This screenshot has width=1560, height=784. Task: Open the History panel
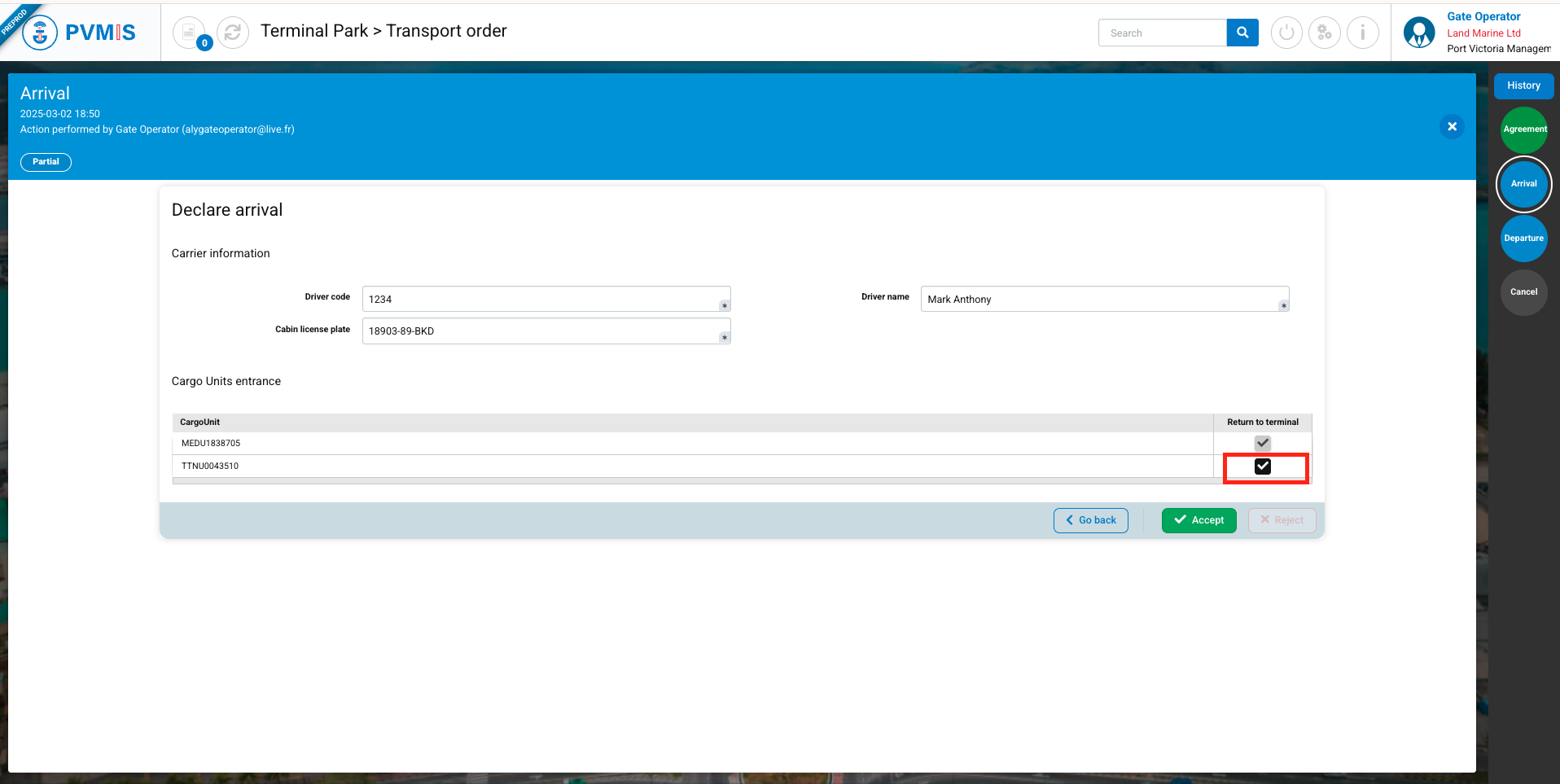click(x=1523, y=85)
